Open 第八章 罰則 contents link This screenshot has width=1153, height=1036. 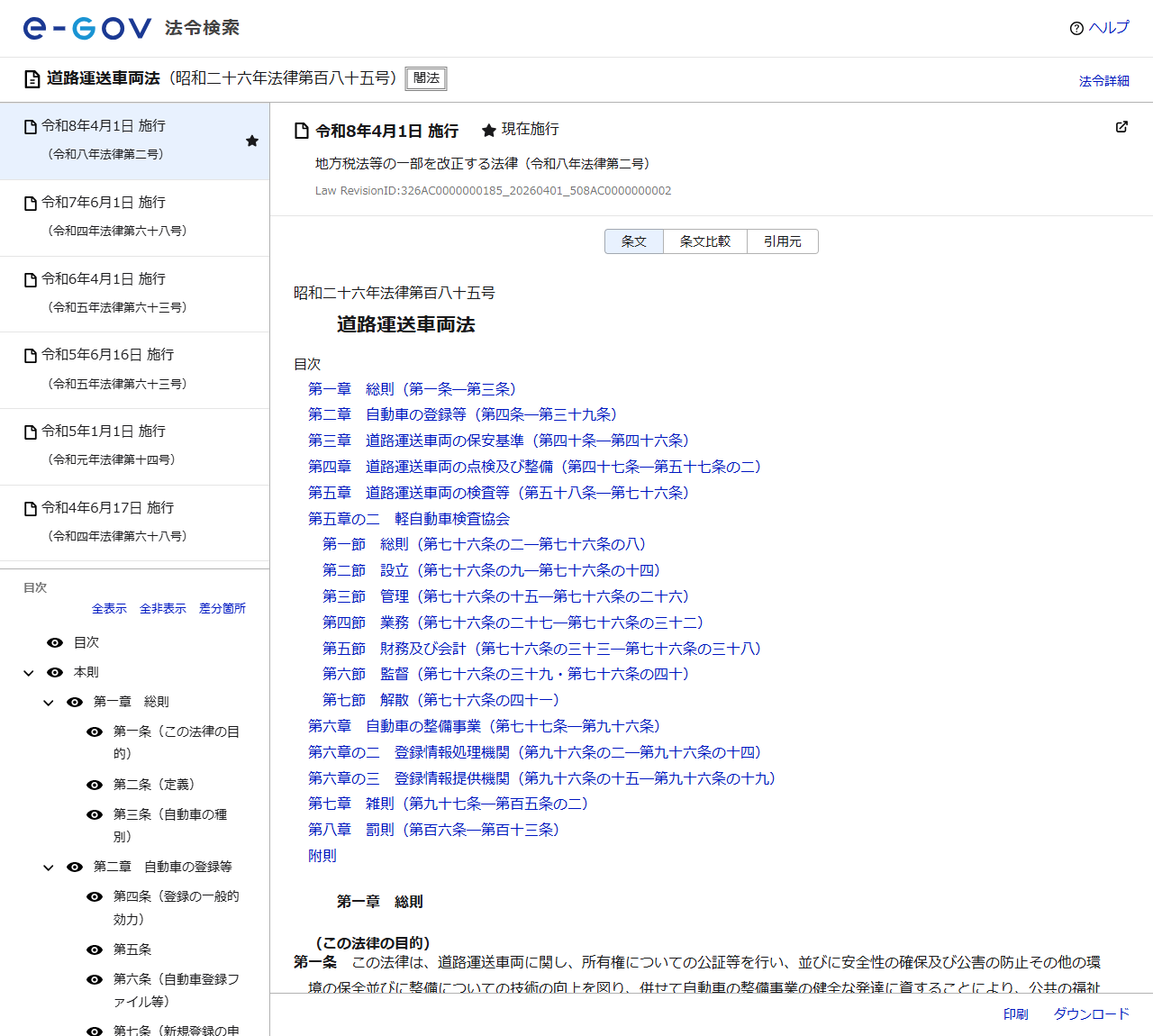coord(434,830)
